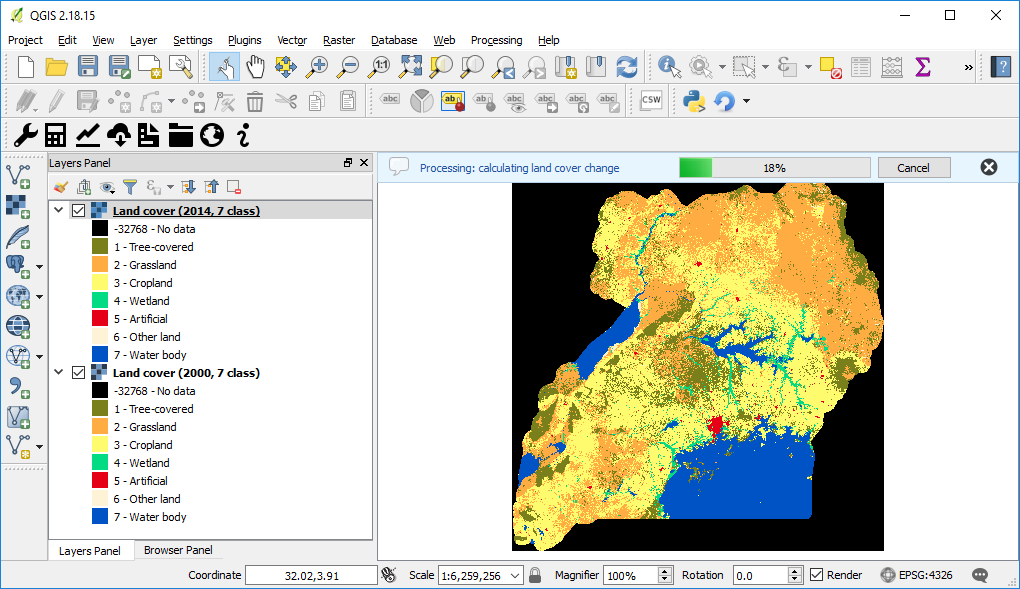
Task: Open the Scale dropdown
Action: point(516,575)
